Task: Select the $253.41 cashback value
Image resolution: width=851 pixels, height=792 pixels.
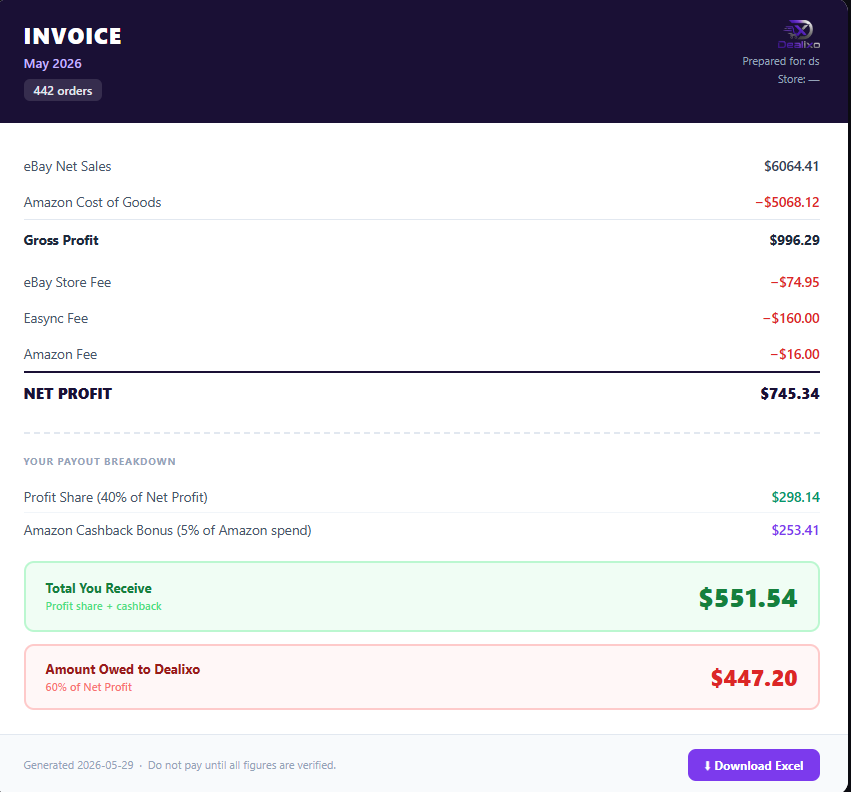Action: pos(795,530)
